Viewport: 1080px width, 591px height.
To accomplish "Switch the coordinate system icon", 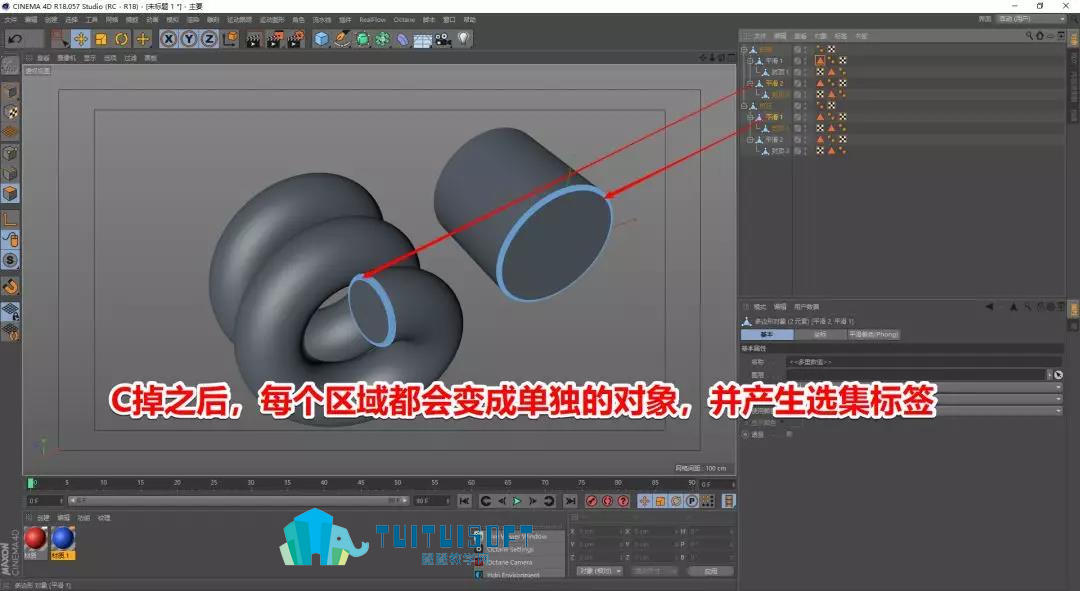I will (x=230, y=39).
